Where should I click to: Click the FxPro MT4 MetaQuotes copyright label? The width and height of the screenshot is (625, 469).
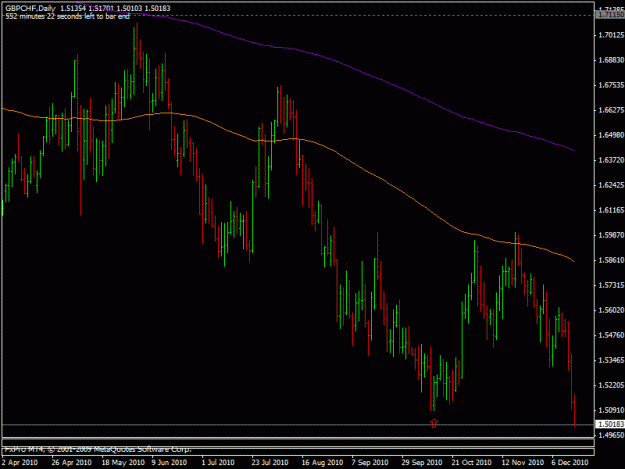[98, 449]
